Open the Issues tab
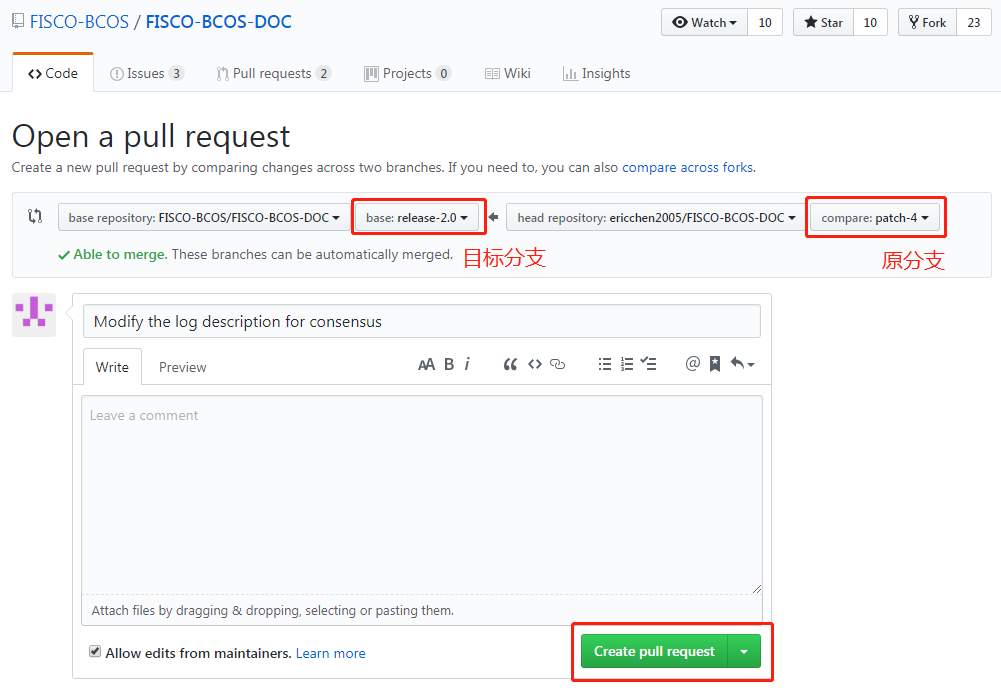This screenshot has width=1001, height=696. pos(147,73)
